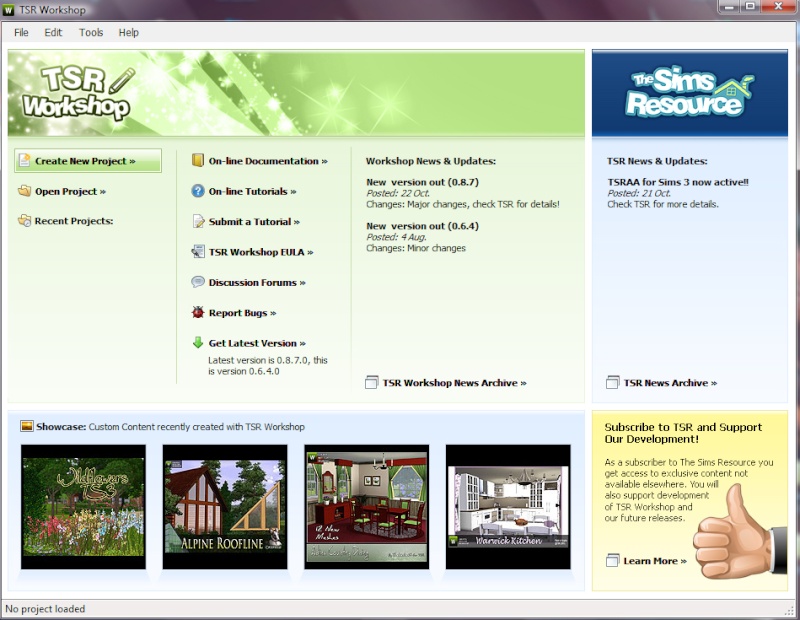
Task: Open the Alpine Roofline showcase thumbnail
Action: (225, 507)
